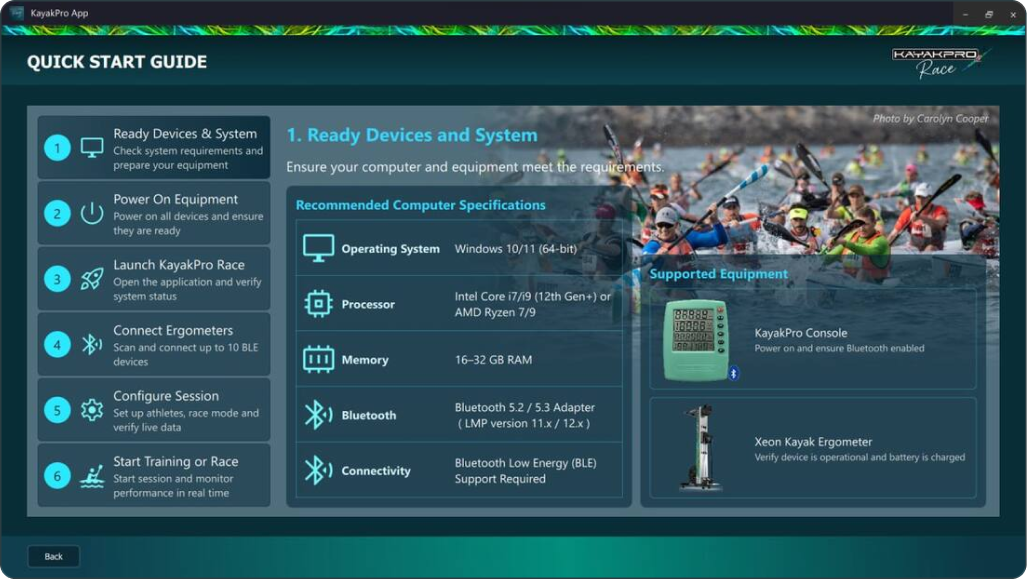
Task: Click the monitor icon for Ready Devices & System
Action: 92,148
